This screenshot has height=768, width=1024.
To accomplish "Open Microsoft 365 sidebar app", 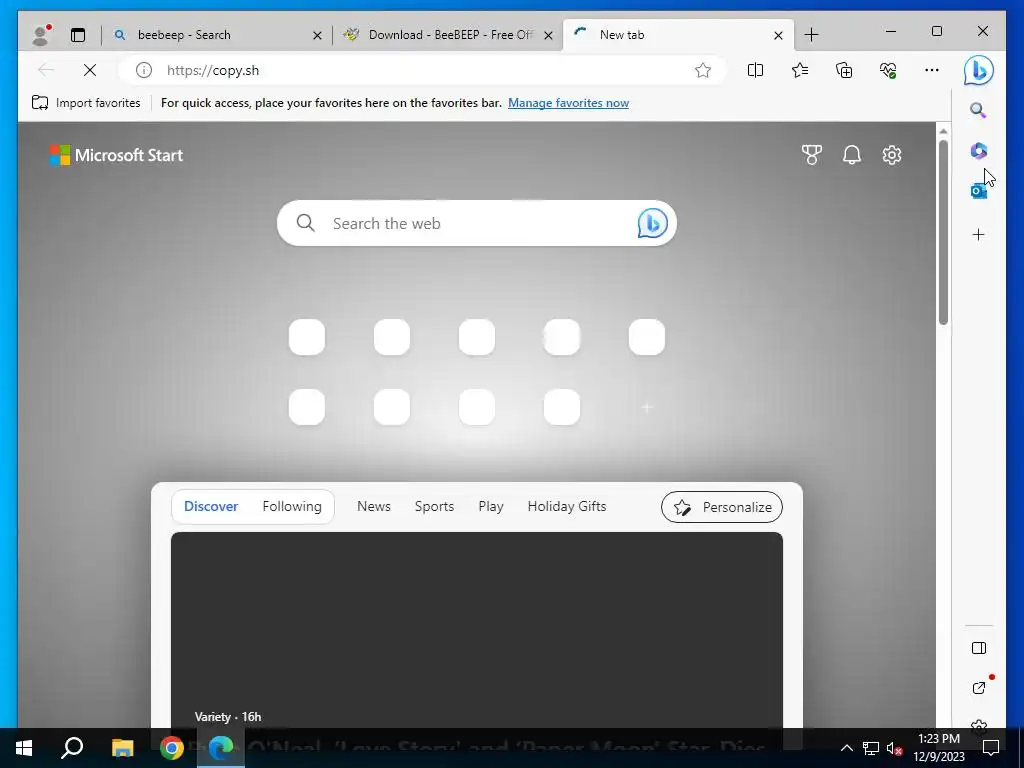I will 978,151.
